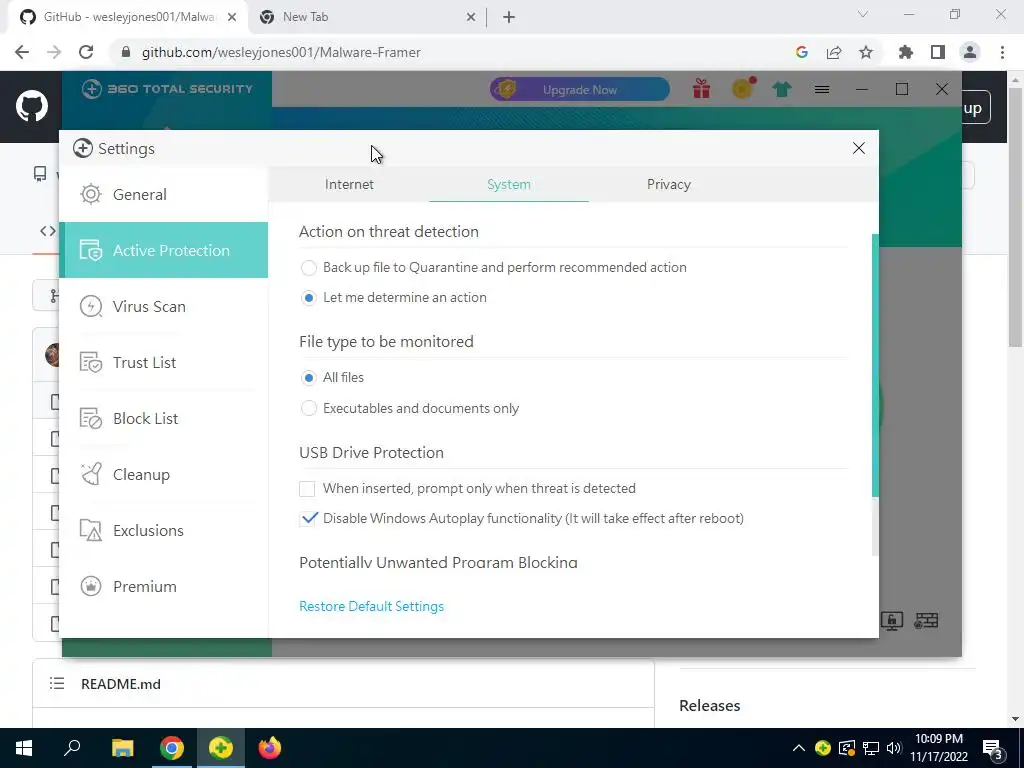Open Chrome profile avatar
The height and width of the screenshot is (768, 1024).
click(x=970, y=52)
